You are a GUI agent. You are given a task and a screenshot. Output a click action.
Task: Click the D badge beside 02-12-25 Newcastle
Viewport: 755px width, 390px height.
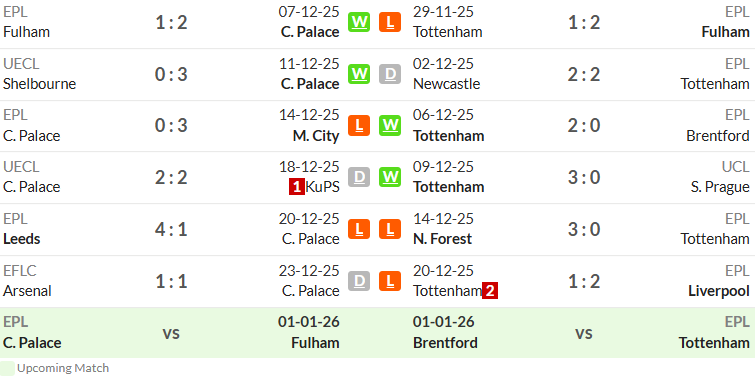pos(390,74)
